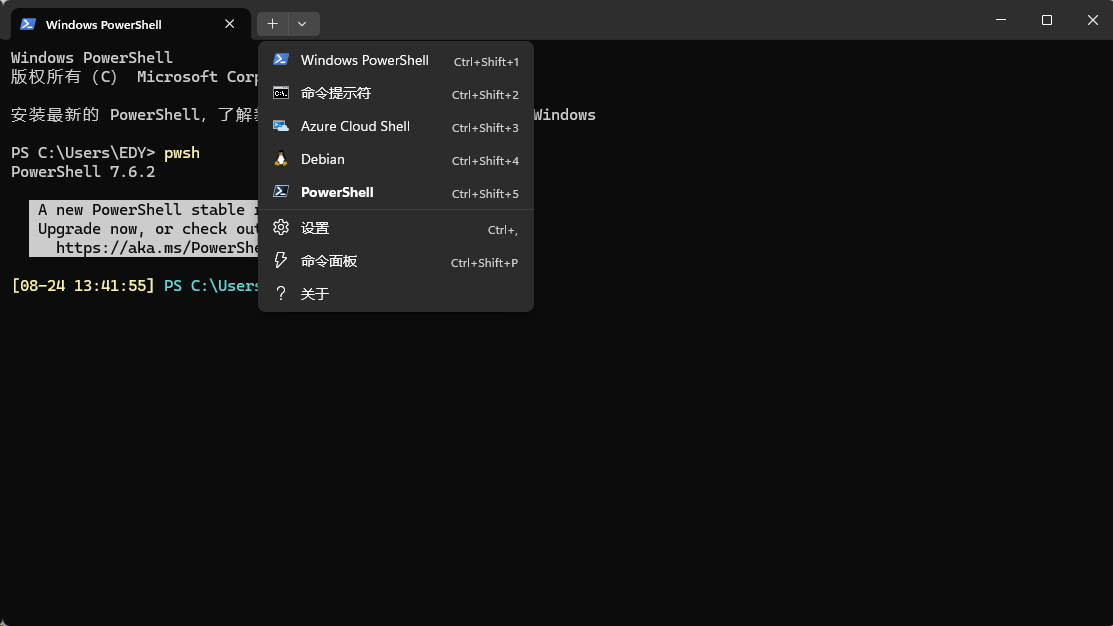Collapse the new tab profile dropdown arrow

(x=303, y=23)
